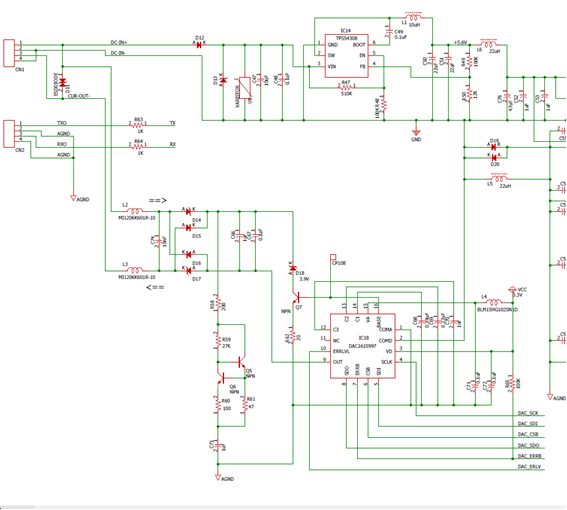This screenshot has width=567, height=510.
Task: Select the RX label after R64
Action: [x=173, y=144]
